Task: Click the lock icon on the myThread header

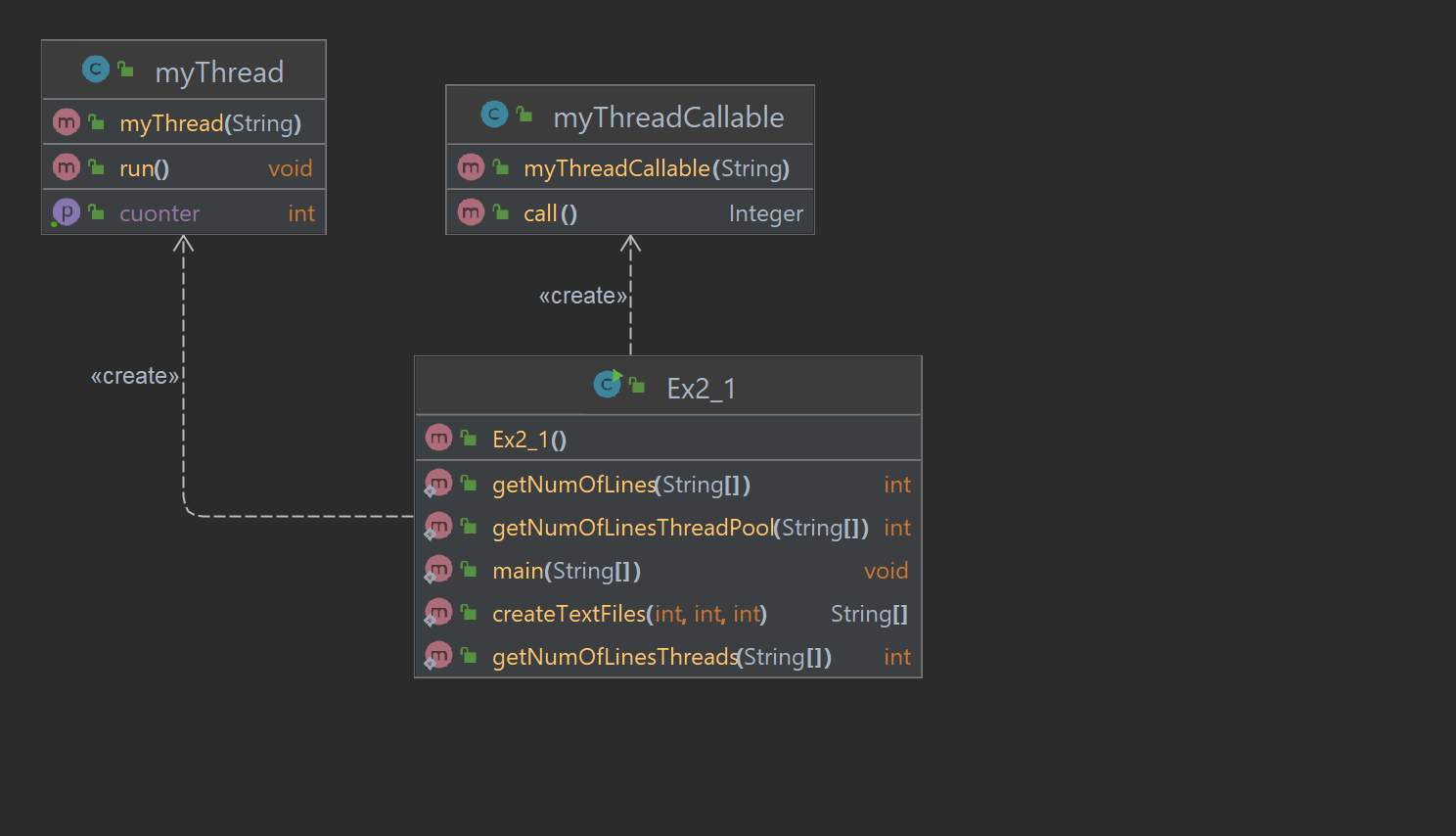Action: click(123, 69)
